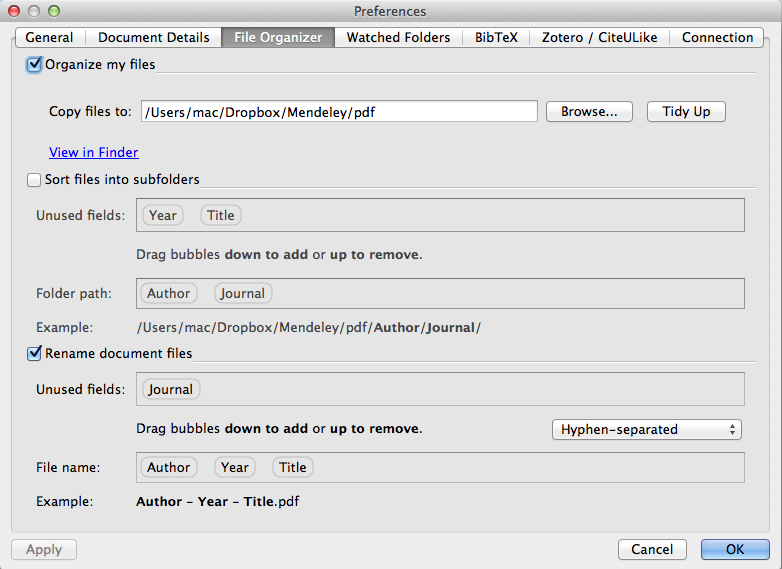Select the BibTeX tab
Image resolution: width=782 pixels, height=569 pixels.
click(496, 37)
